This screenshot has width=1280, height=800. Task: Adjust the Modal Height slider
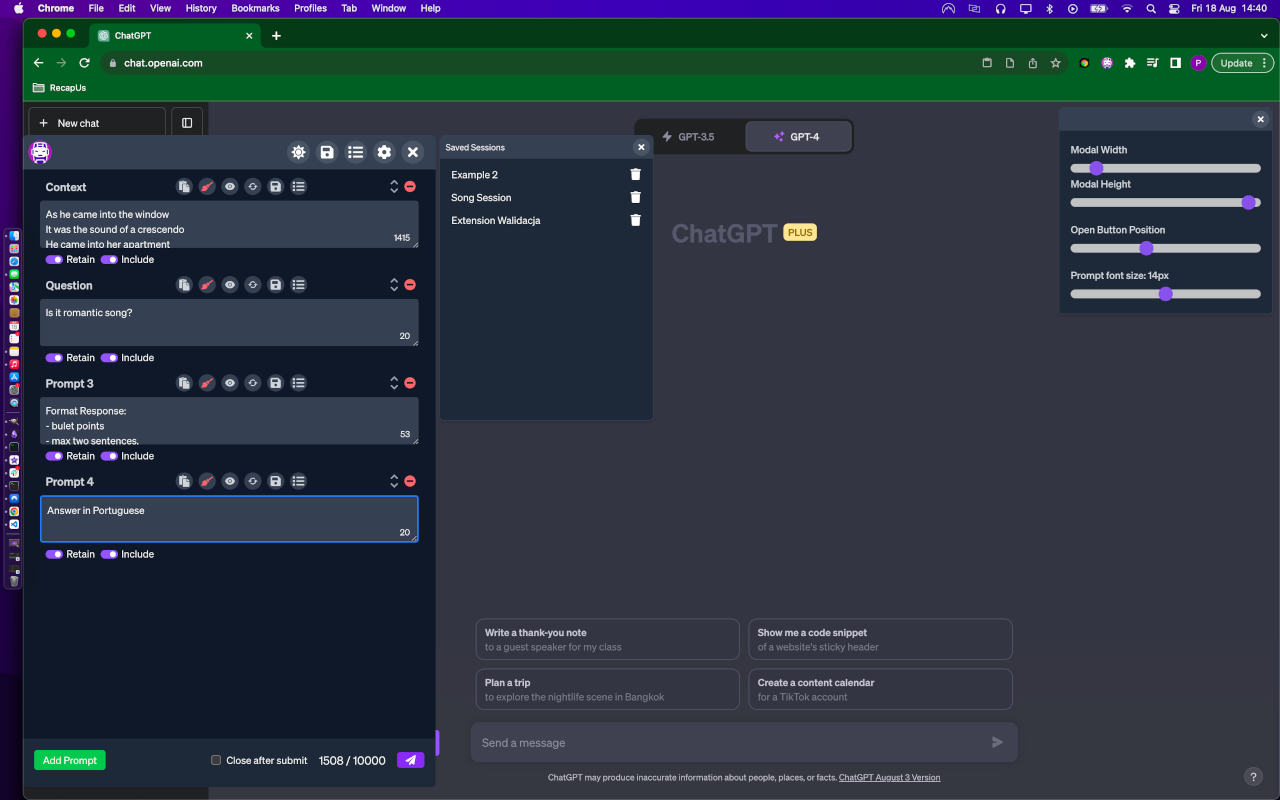pyautogui.click(x=1165, y=202)
